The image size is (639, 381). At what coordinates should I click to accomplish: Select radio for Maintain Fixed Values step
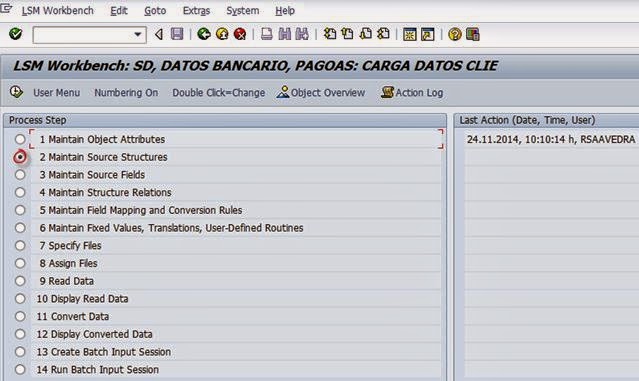(x=20, y=228)
